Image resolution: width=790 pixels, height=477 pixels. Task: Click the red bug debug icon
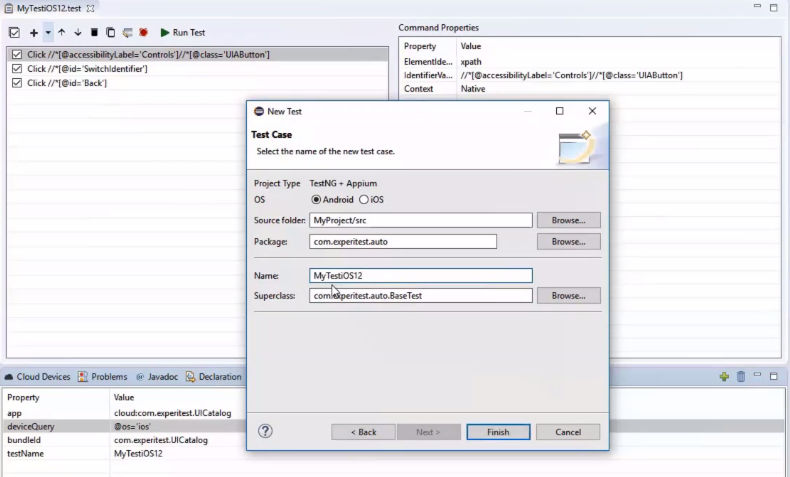point(144,33)
